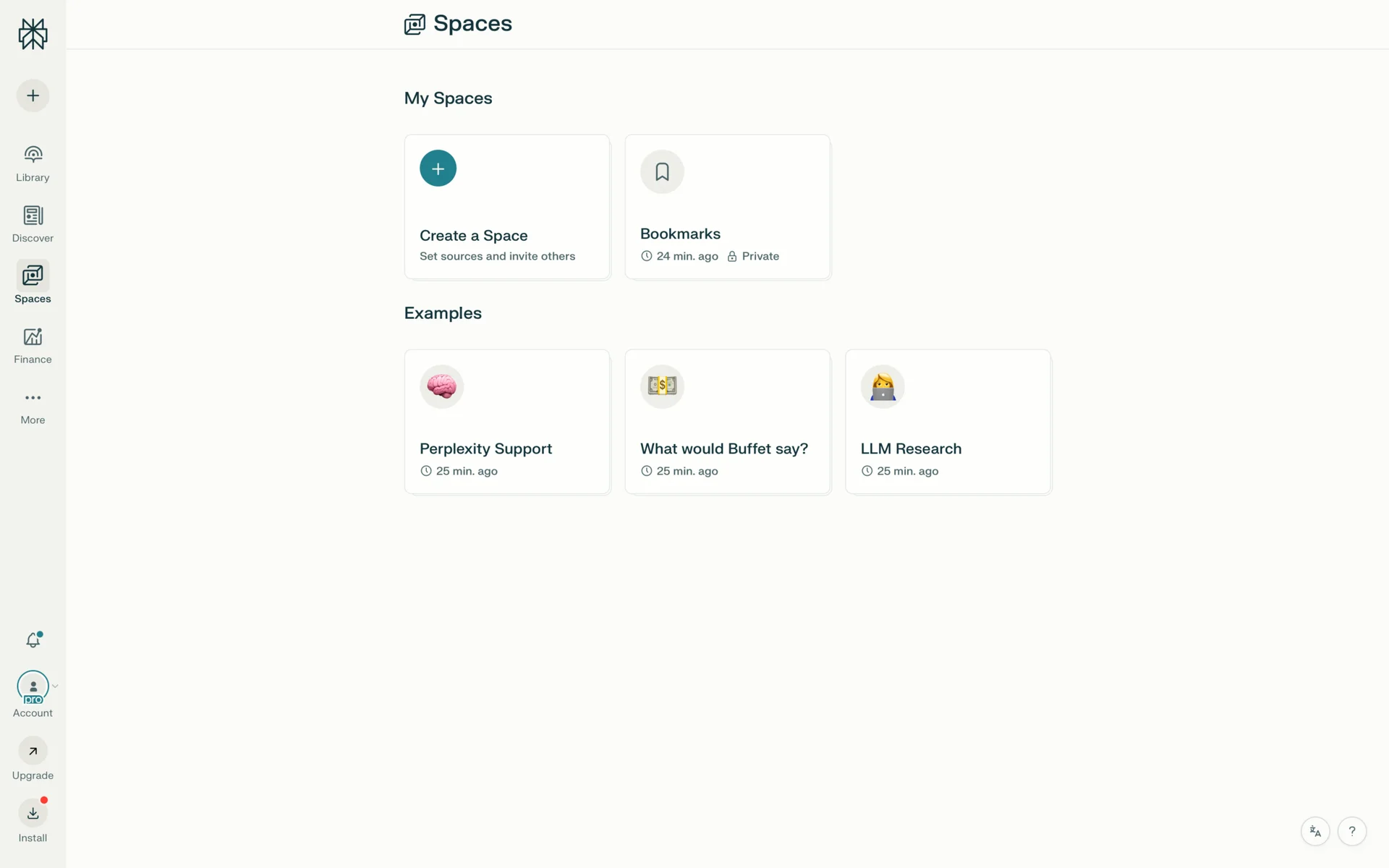Expand the More sidebar menu

click(33, 407)
